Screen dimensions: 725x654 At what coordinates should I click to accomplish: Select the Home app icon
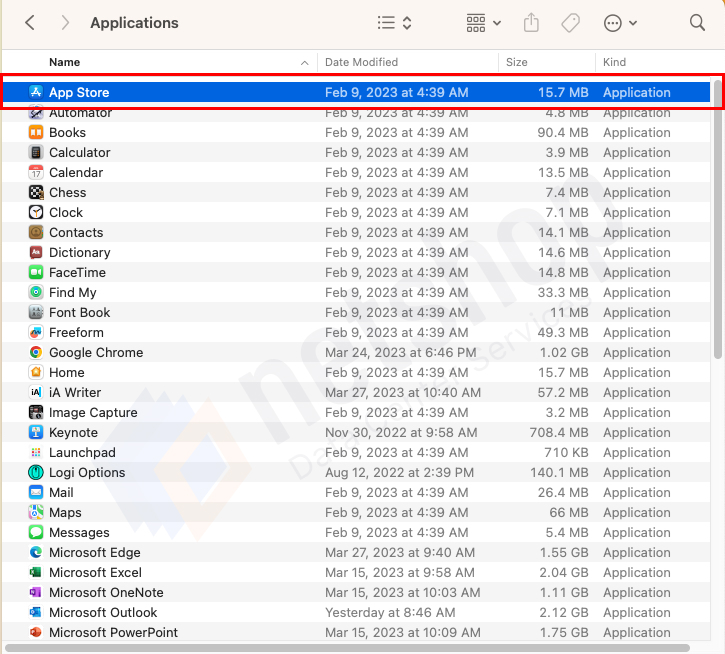(x=36, y=372)
